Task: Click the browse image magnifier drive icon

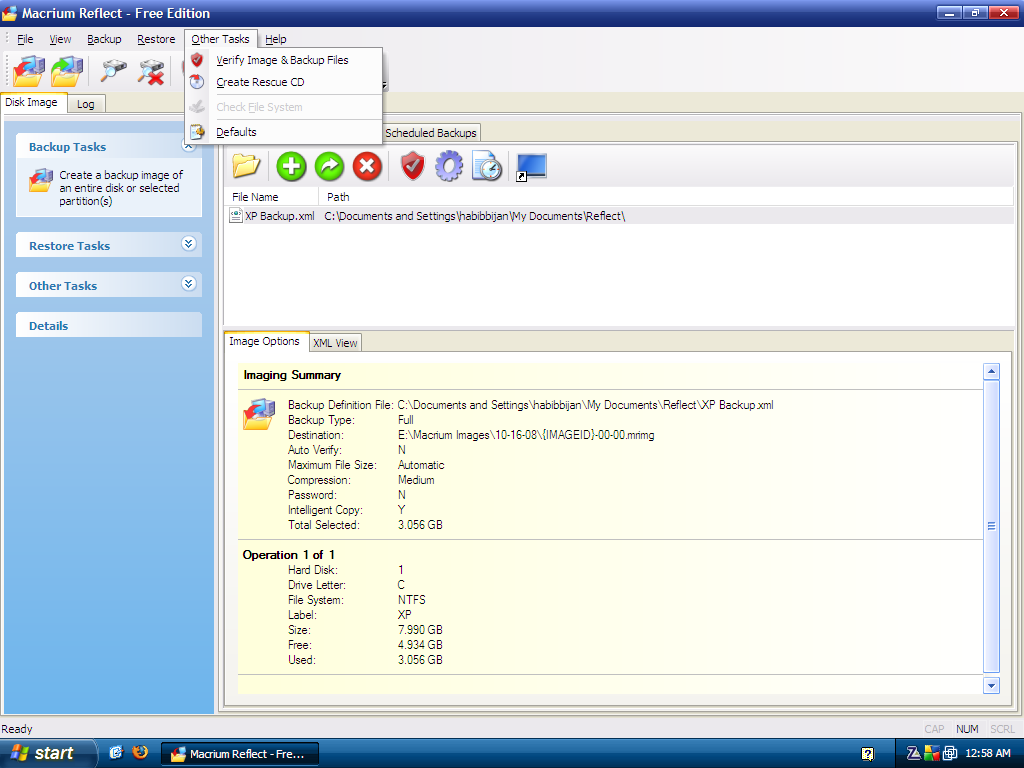Action: [113, 71]
